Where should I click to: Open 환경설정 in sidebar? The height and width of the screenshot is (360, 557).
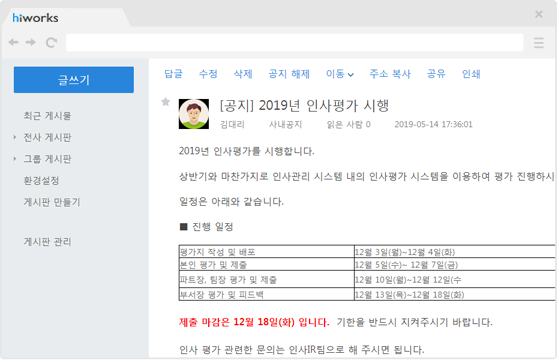pyautogui.click(x=41, y=181)
